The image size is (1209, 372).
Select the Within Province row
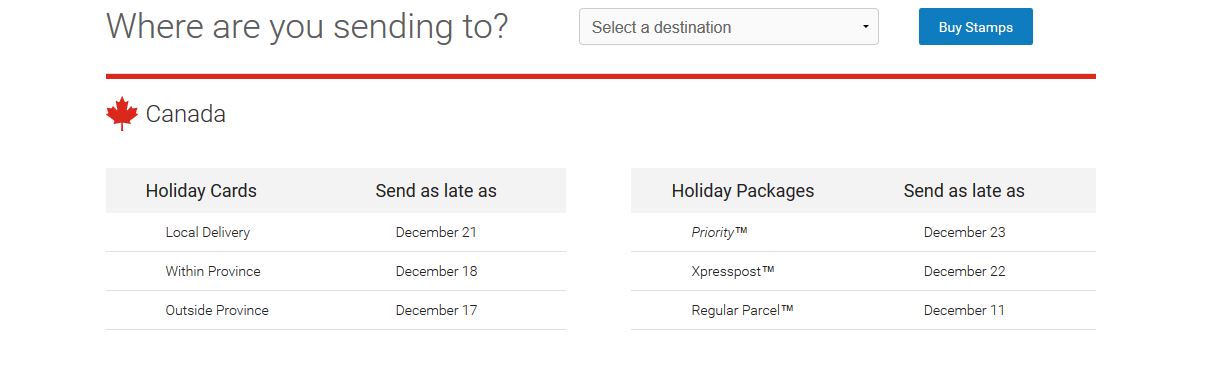tap(336, 271)
